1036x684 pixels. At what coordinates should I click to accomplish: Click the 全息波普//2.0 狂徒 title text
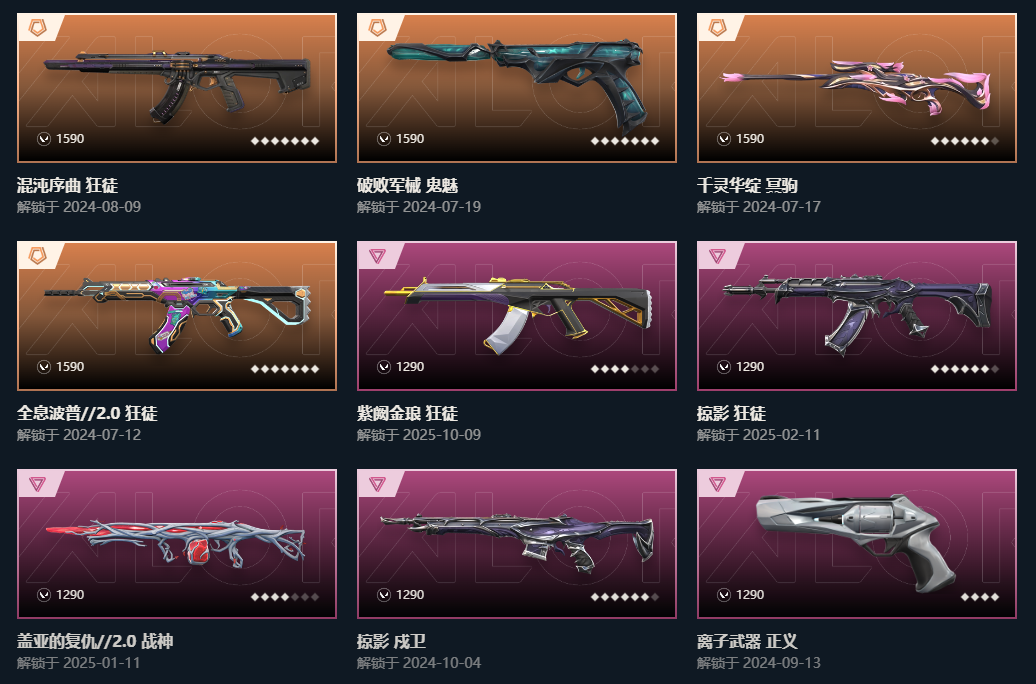click(x=87, y=414)
